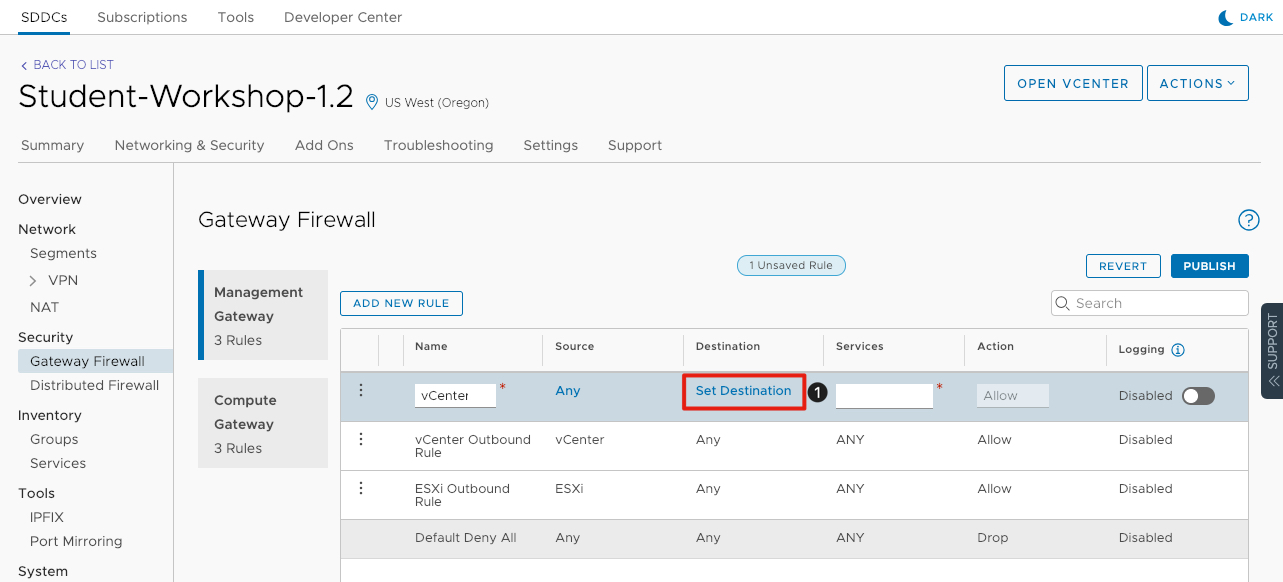
Task: Open the Support side panel tab
Action: click(x=1272, y=351)
